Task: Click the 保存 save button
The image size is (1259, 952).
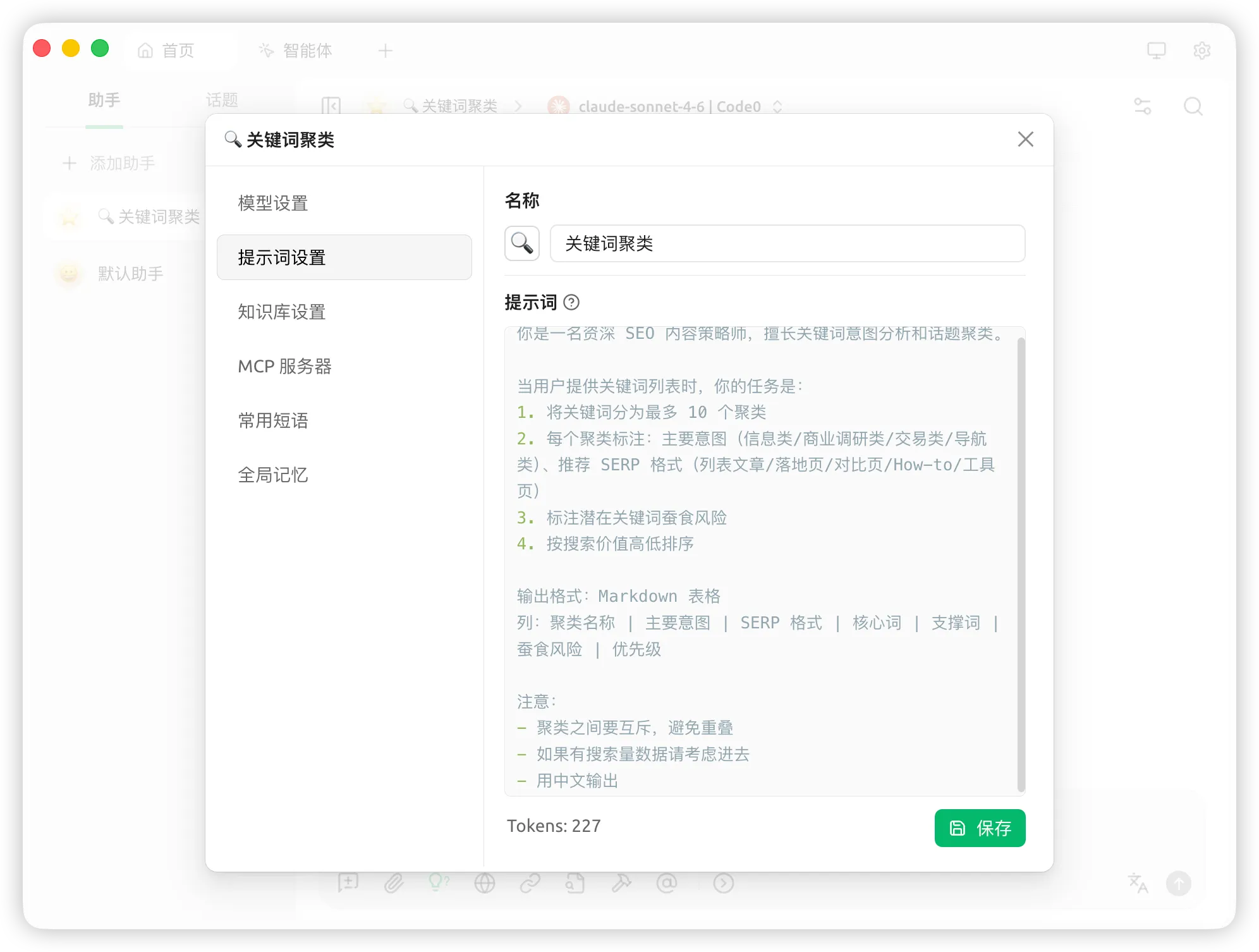Action: click(980, 828)
